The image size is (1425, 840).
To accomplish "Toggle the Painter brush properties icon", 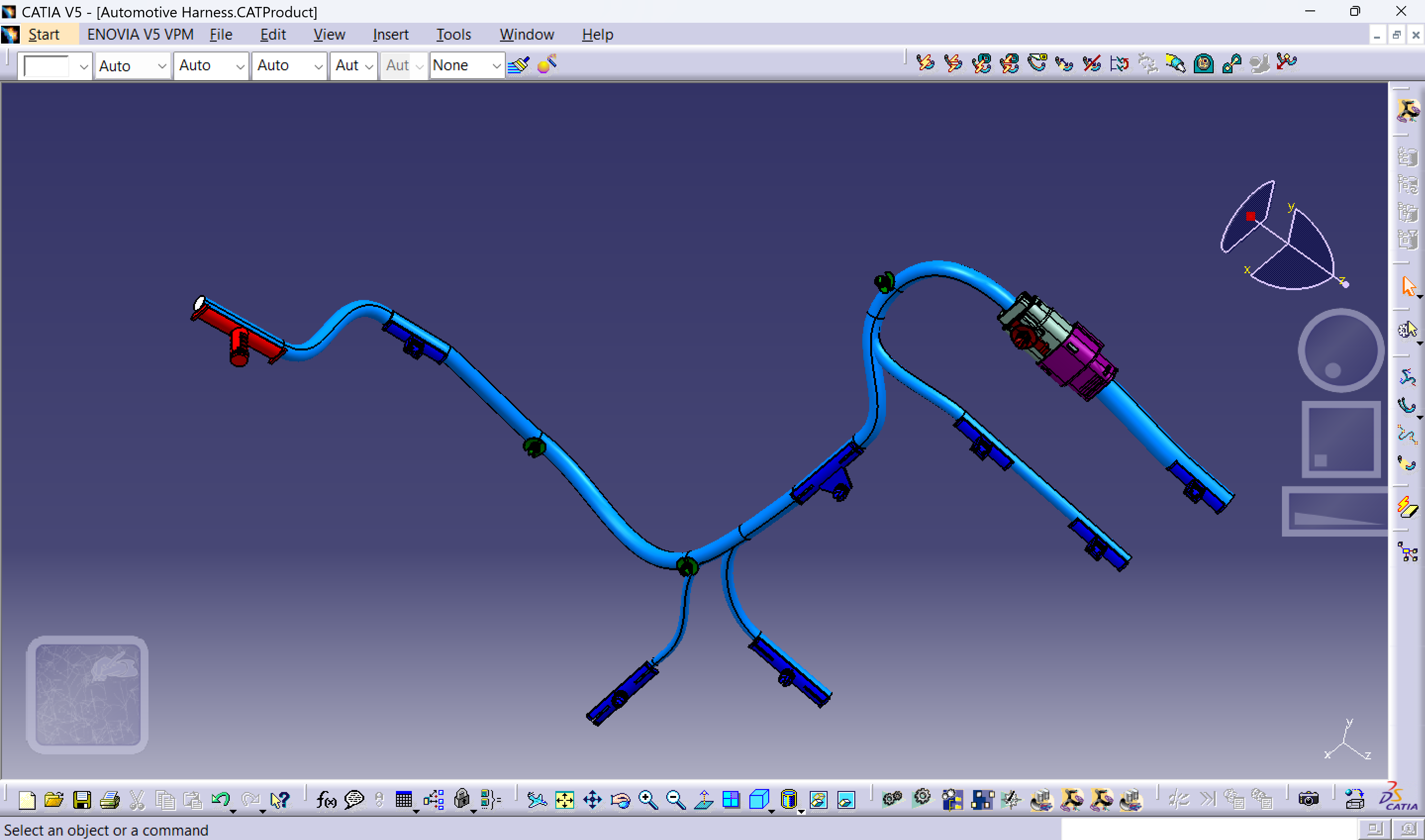I will coord(518,65).
